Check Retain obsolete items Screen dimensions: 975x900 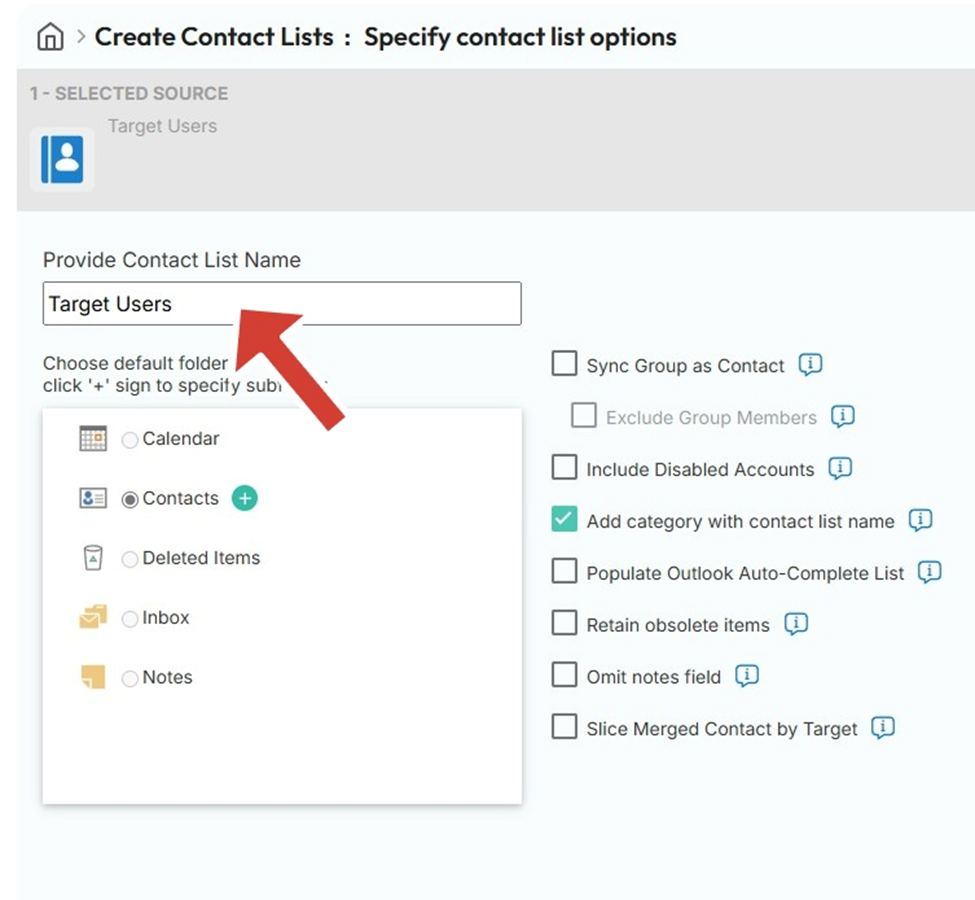click(x=564, y=623)
